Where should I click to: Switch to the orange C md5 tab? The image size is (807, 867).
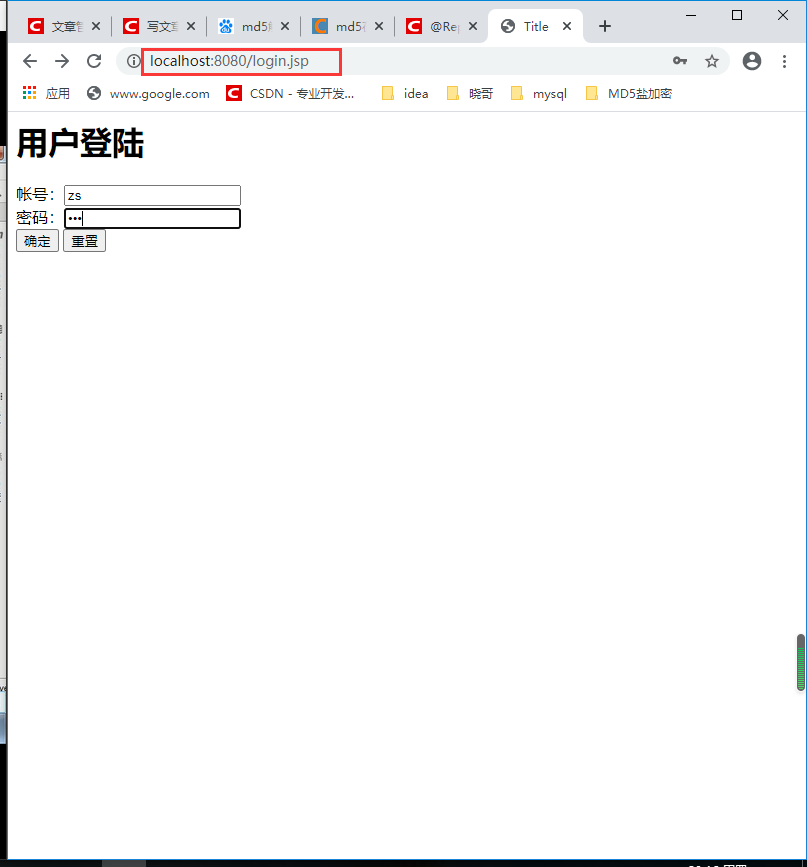tap(339, 26)
